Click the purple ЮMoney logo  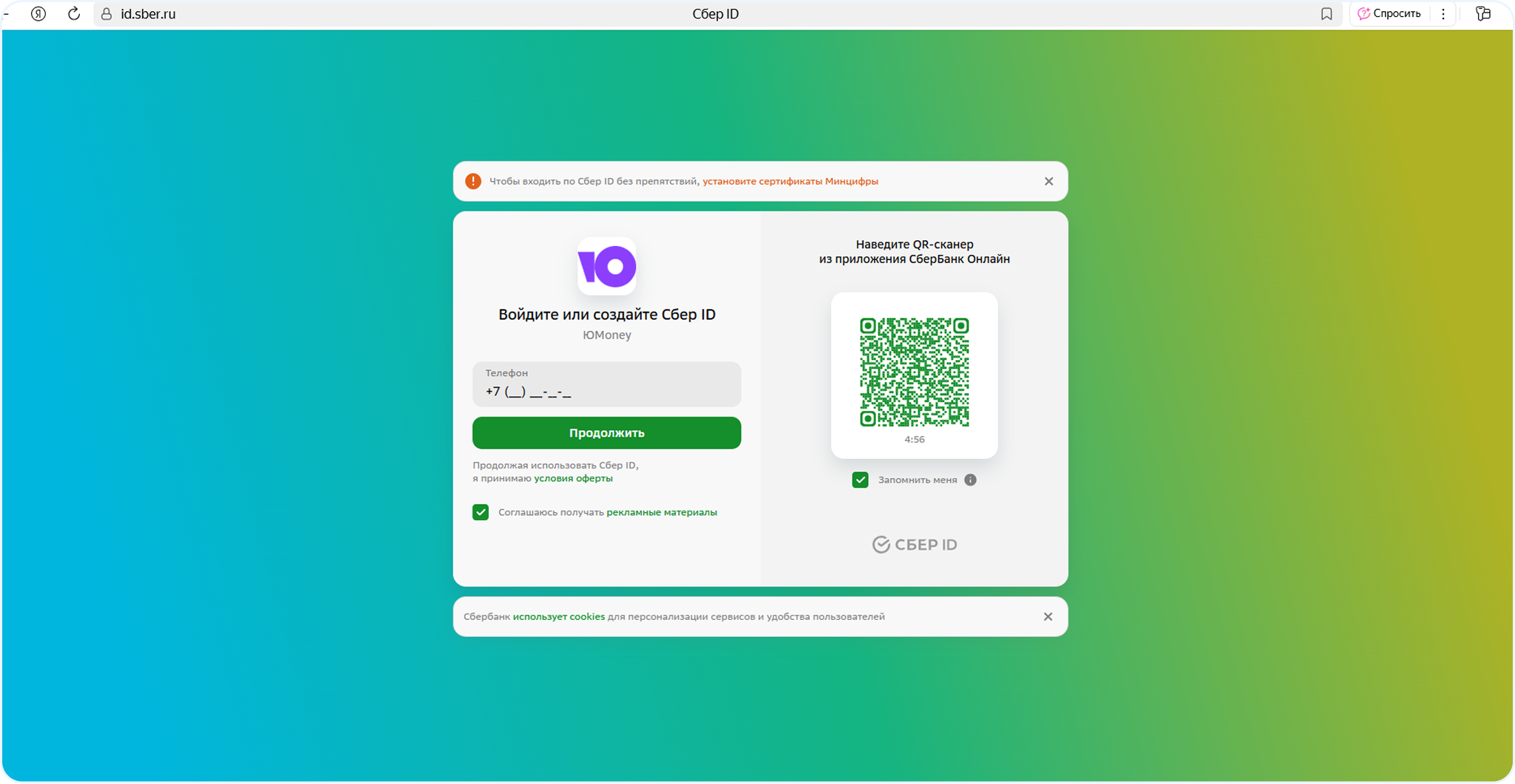coord(606,267)
